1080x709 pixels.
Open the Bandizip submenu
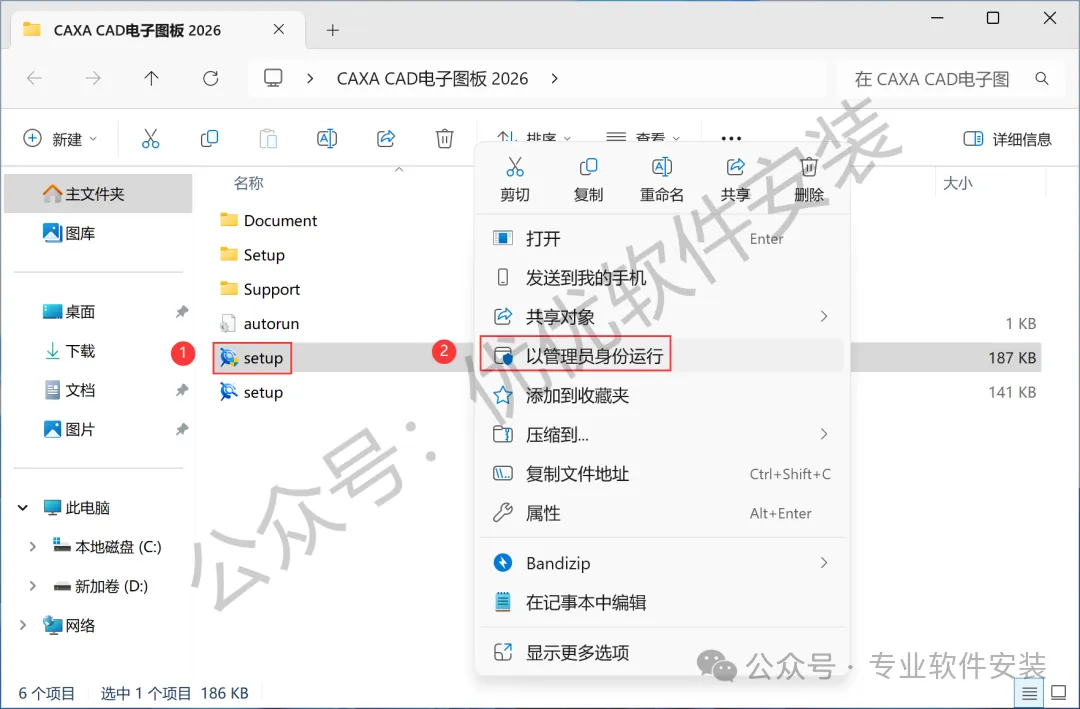click(x=662, y=563)
